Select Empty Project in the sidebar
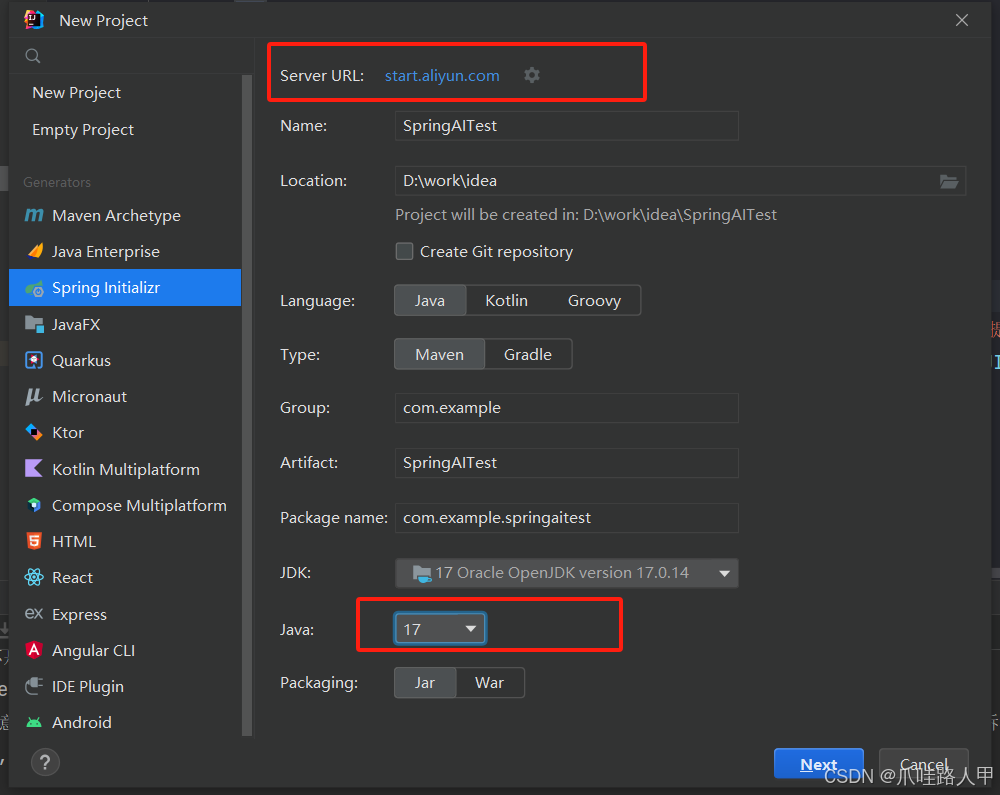Viewport: 1000px width, 795px height. [83, 129]
